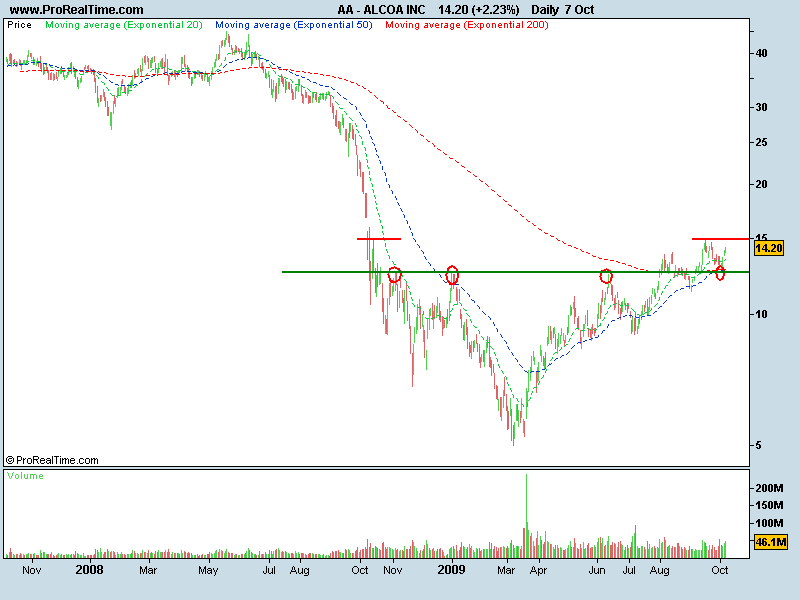Click the Jun label on time axis

[597, 570]
